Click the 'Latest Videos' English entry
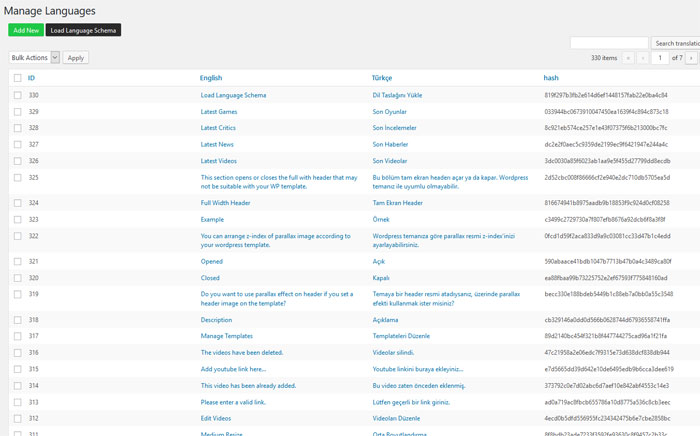Image resolution: width=700 pixels, height=436 pixels. (x=219, y=161)
